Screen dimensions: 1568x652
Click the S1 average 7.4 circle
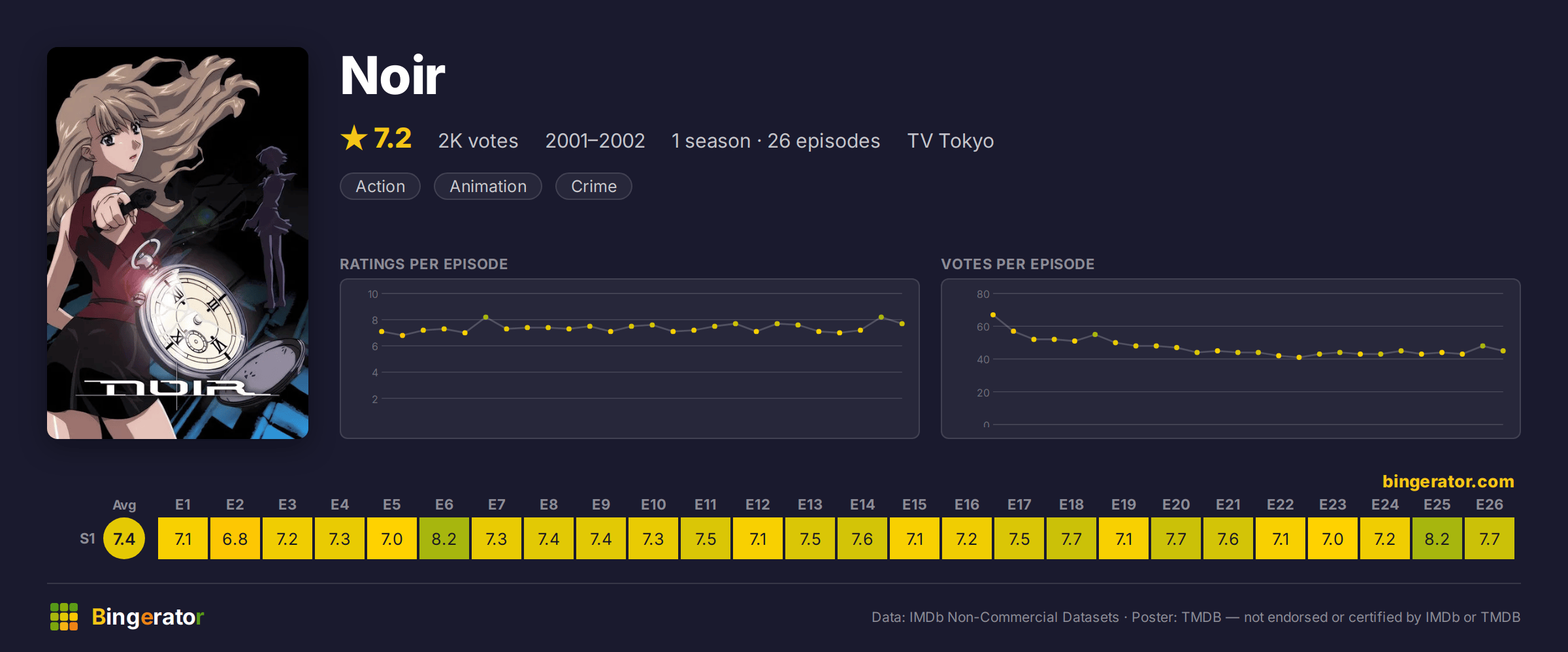point(124,538)
